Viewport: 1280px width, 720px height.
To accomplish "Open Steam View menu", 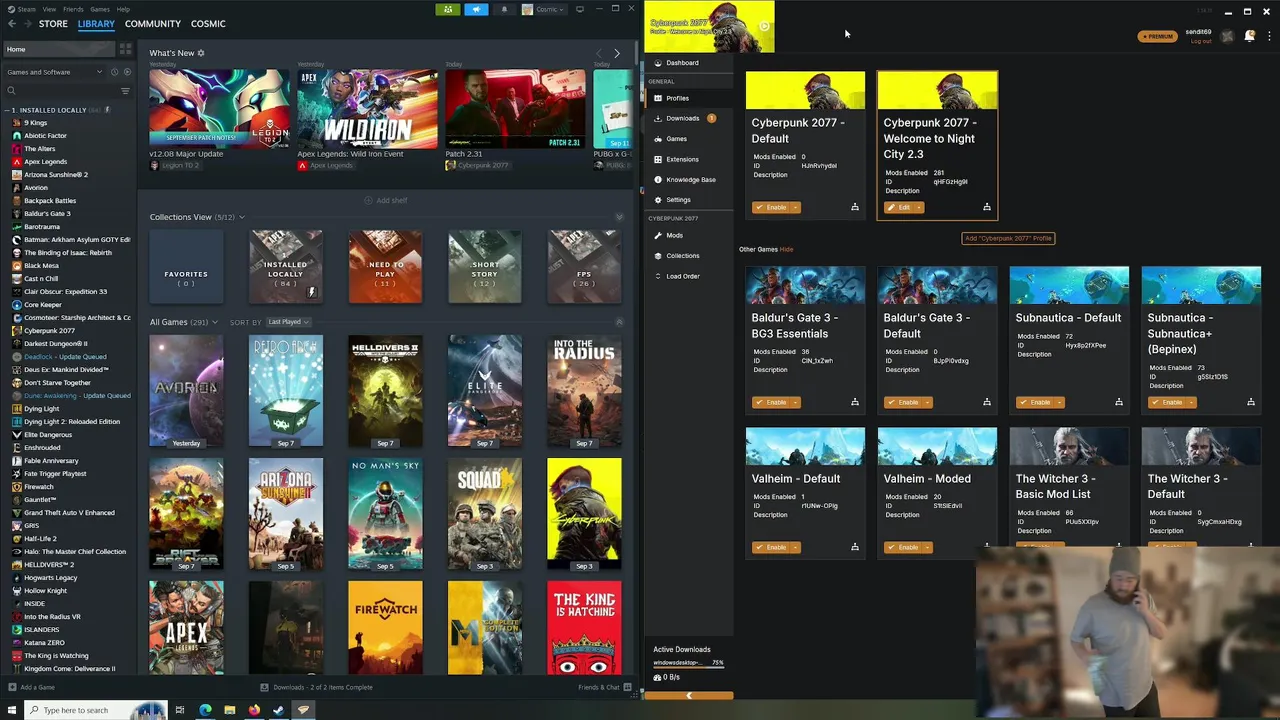I will click(49, 9).
